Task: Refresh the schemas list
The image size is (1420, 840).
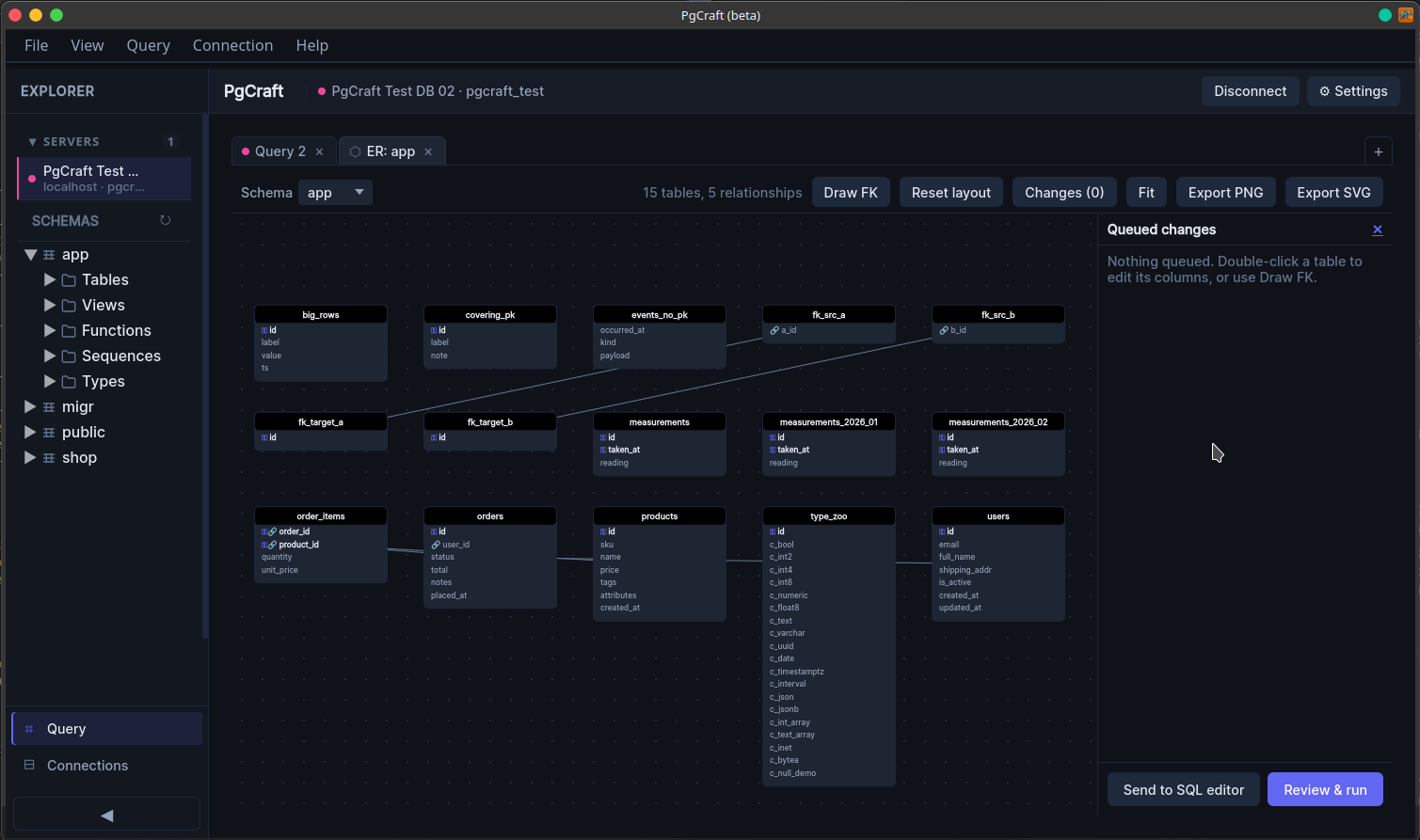Action: tap(165, 220)
